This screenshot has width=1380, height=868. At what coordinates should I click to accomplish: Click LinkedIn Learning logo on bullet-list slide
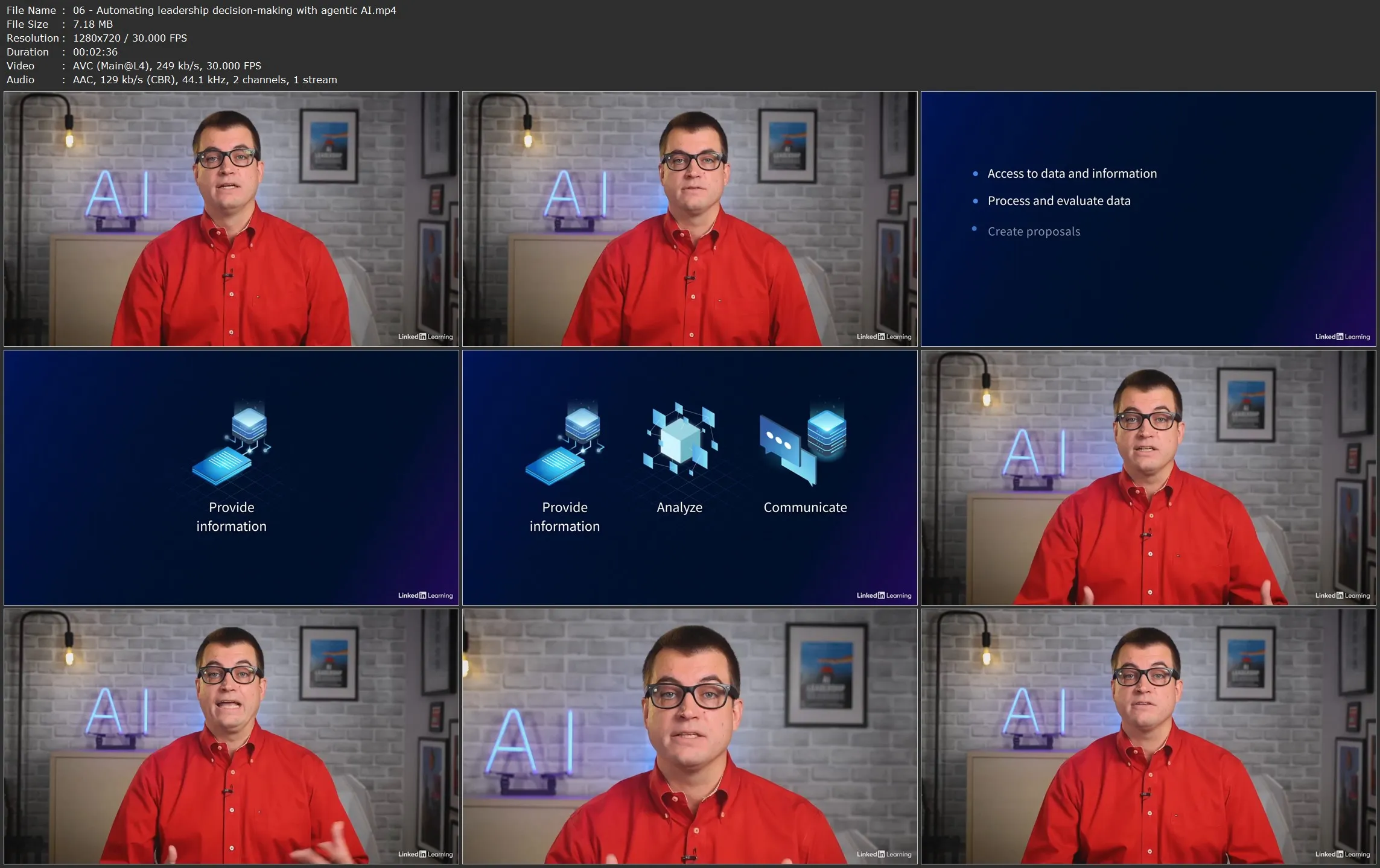pos(1342,337)
